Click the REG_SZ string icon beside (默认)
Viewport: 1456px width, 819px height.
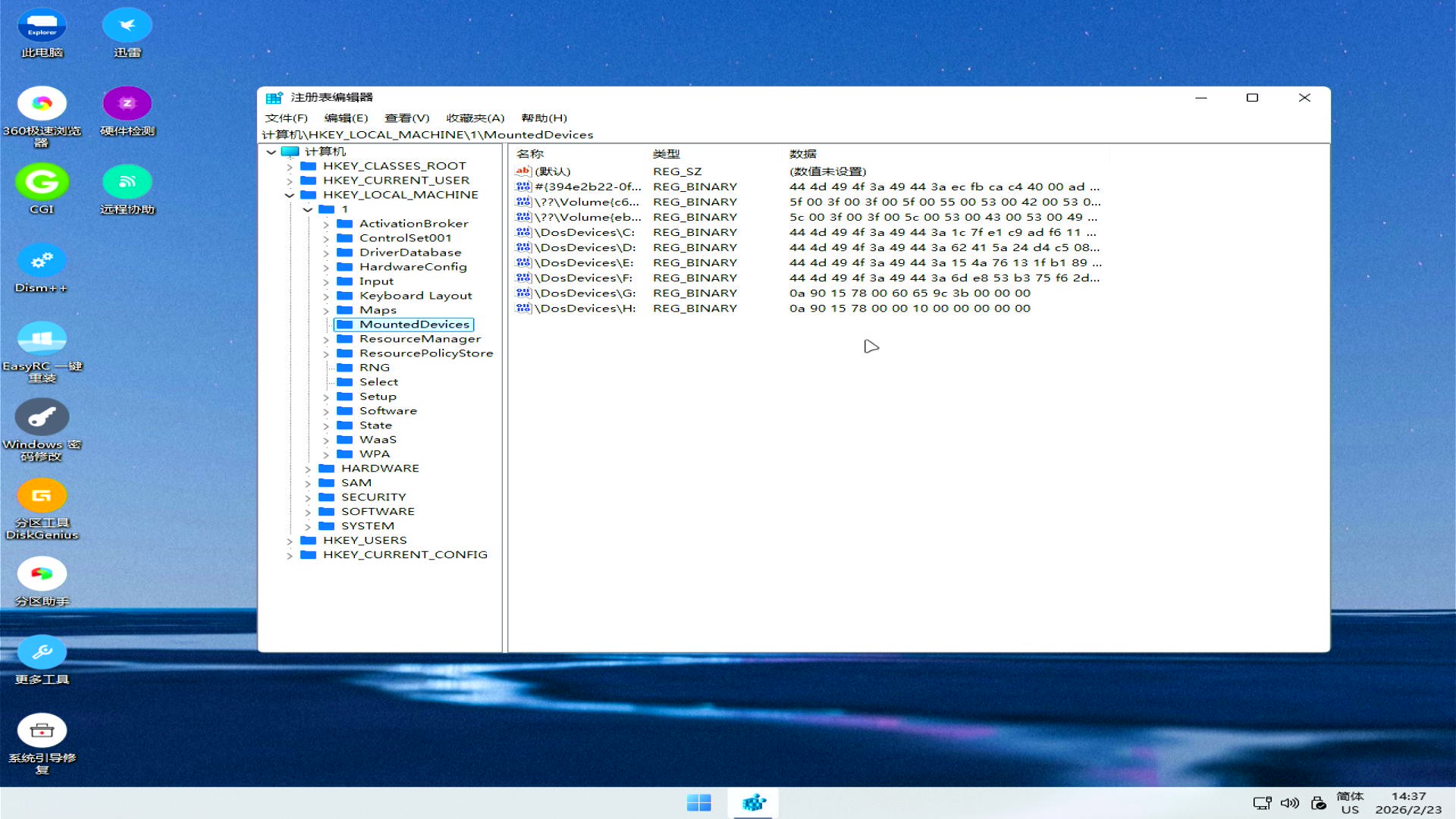[x=523, y=171]
